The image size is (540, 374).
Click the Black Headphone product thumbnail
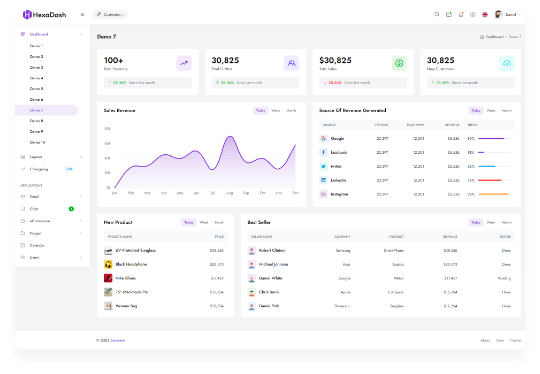[x=108, y=264]
